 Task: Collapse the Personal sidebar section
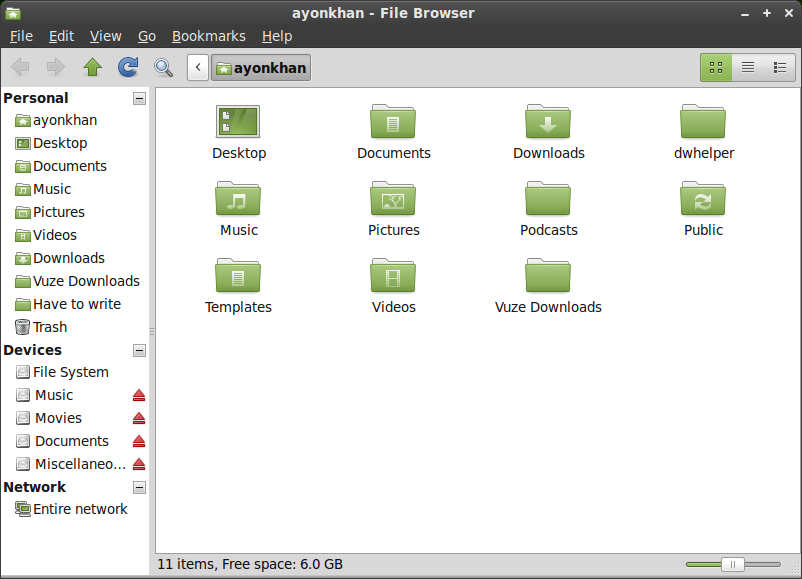[139, 98]
